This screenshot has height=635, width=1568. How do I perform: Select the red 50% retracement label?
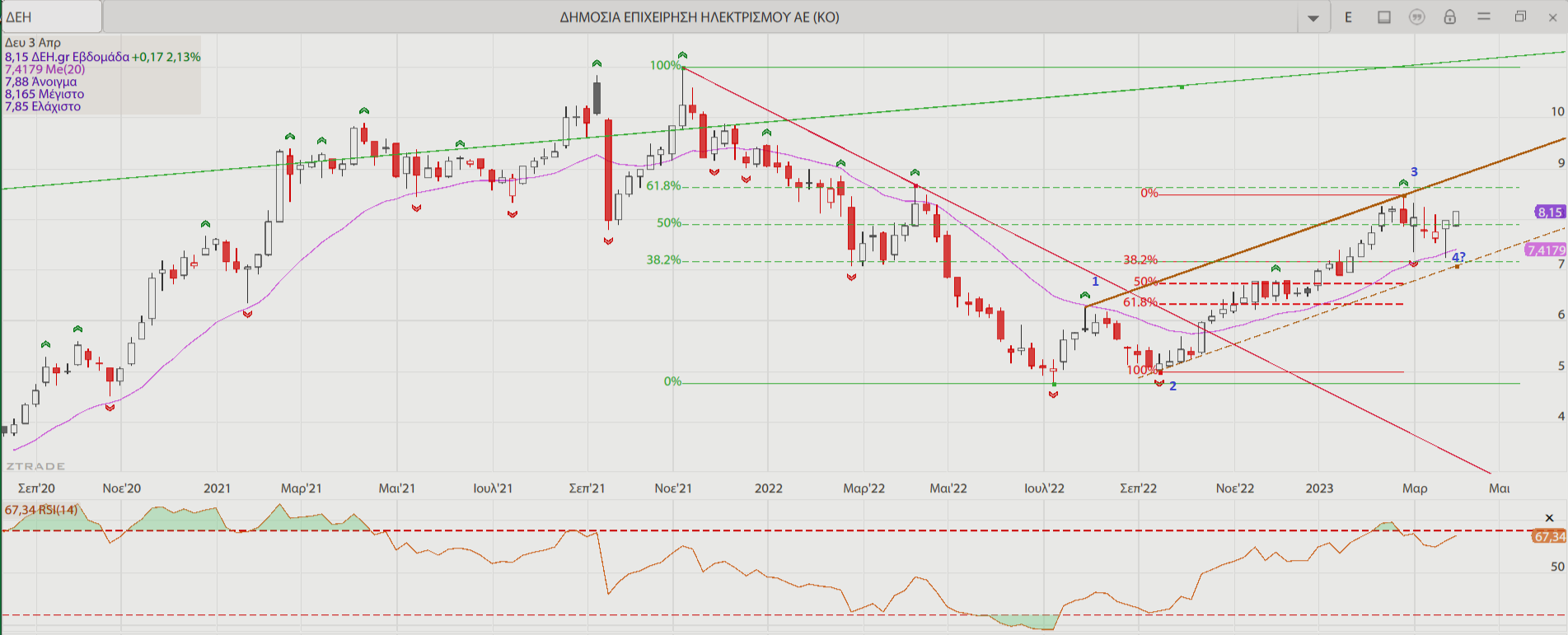(x=1145, y=282)
